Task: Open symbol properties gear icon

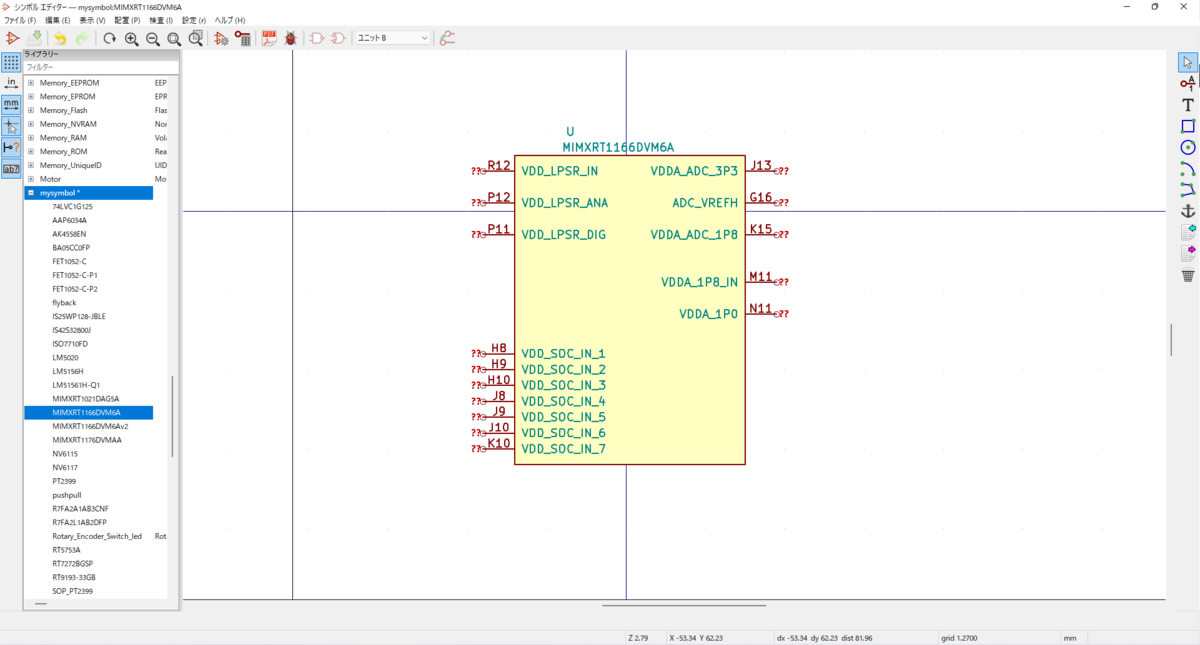Action: point(222,38)
